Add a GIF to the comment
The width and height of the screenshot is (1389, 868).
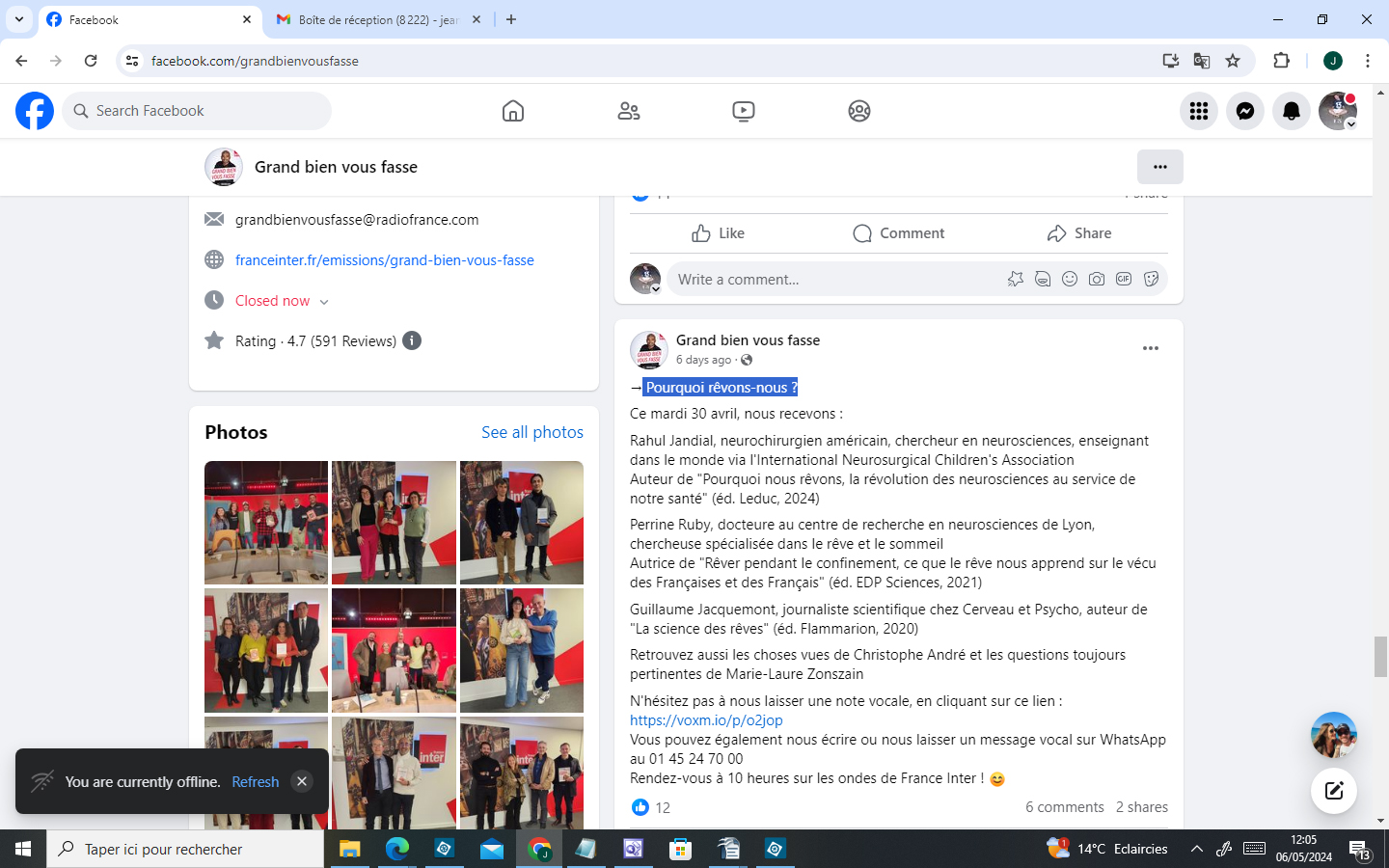click(1124, 279)
